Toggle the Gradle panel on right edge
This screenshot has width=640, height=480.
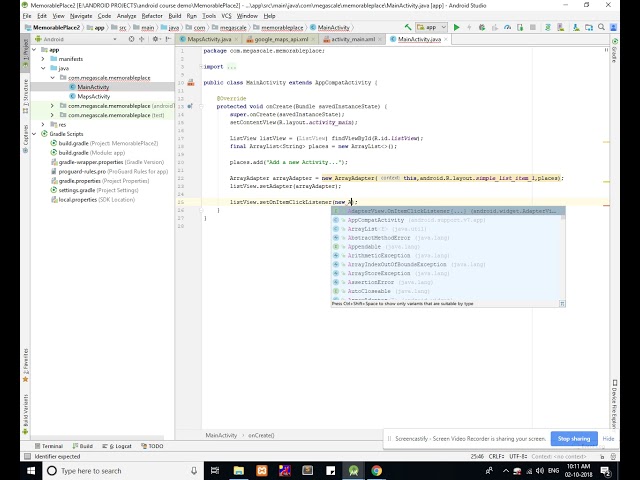point(614,51)
